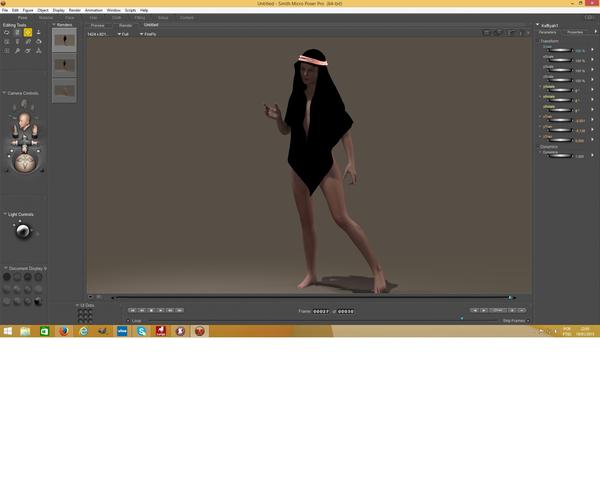
Task: Switch to the Properties tab
Action: pos(575,33)
